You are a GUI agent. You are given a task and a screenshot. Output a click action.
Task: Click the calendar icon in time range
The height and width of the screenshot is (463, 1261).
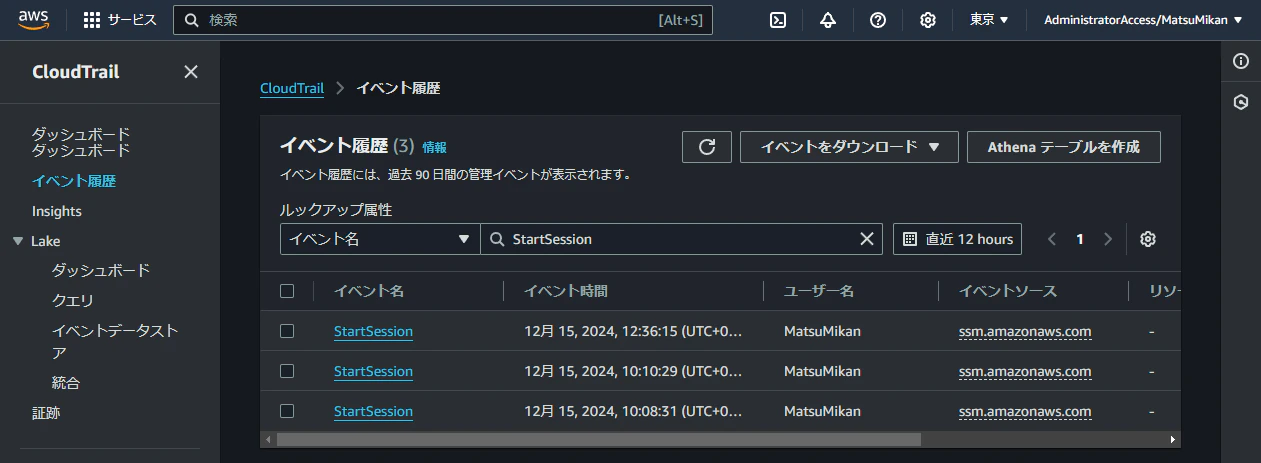pos(910,239)
